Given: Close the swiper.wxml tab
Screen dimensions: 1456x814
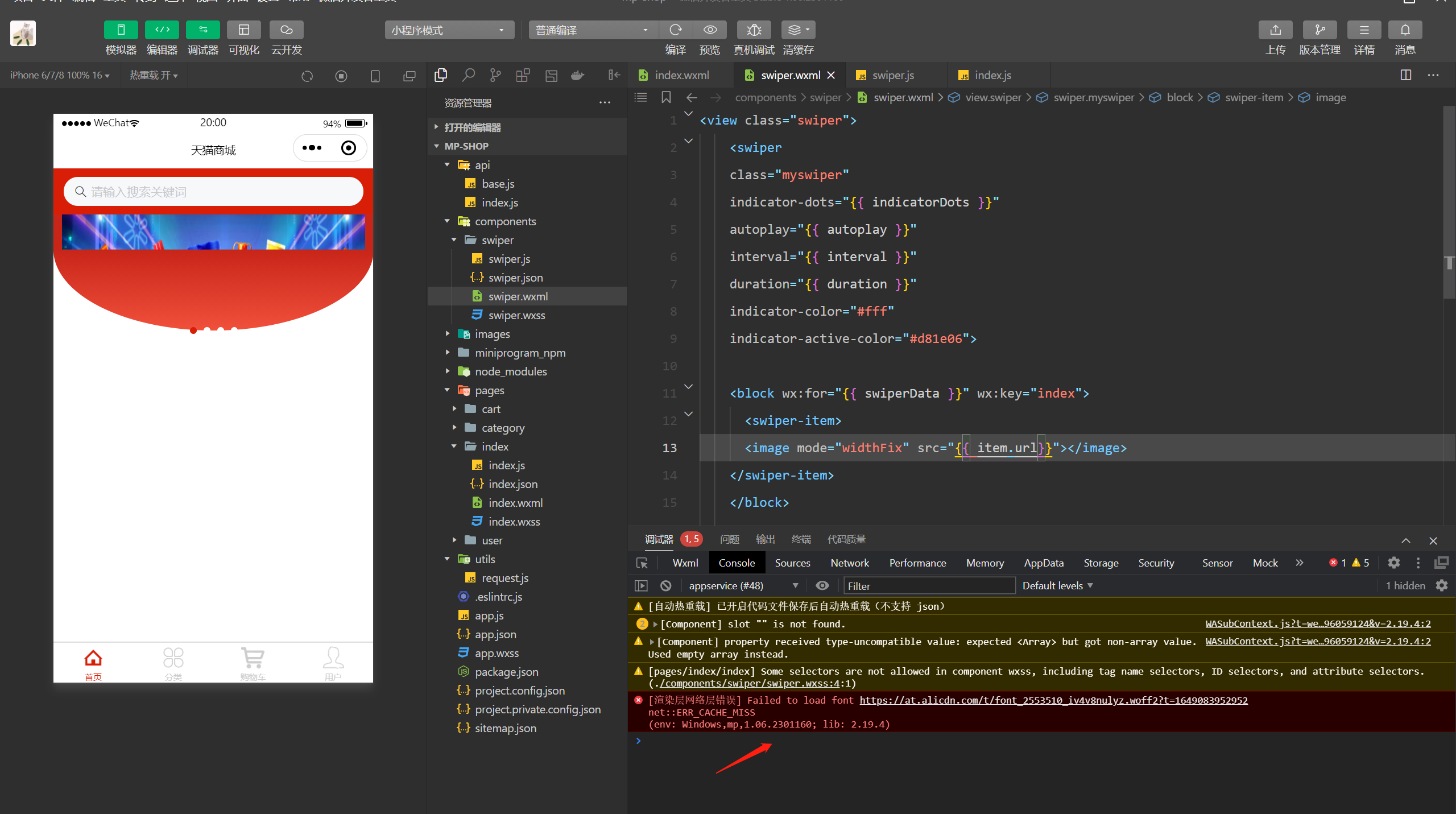Looking at the screenshot, I should click(831, 75).
